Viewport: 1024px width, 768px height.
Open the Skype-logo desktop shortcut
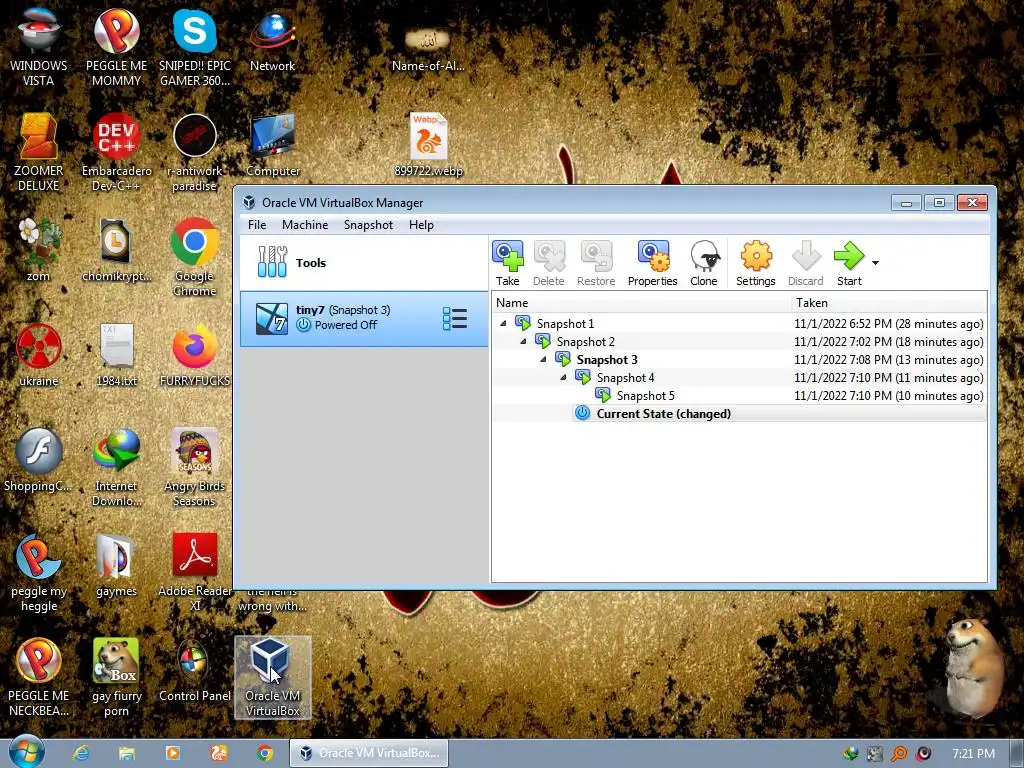195,48
